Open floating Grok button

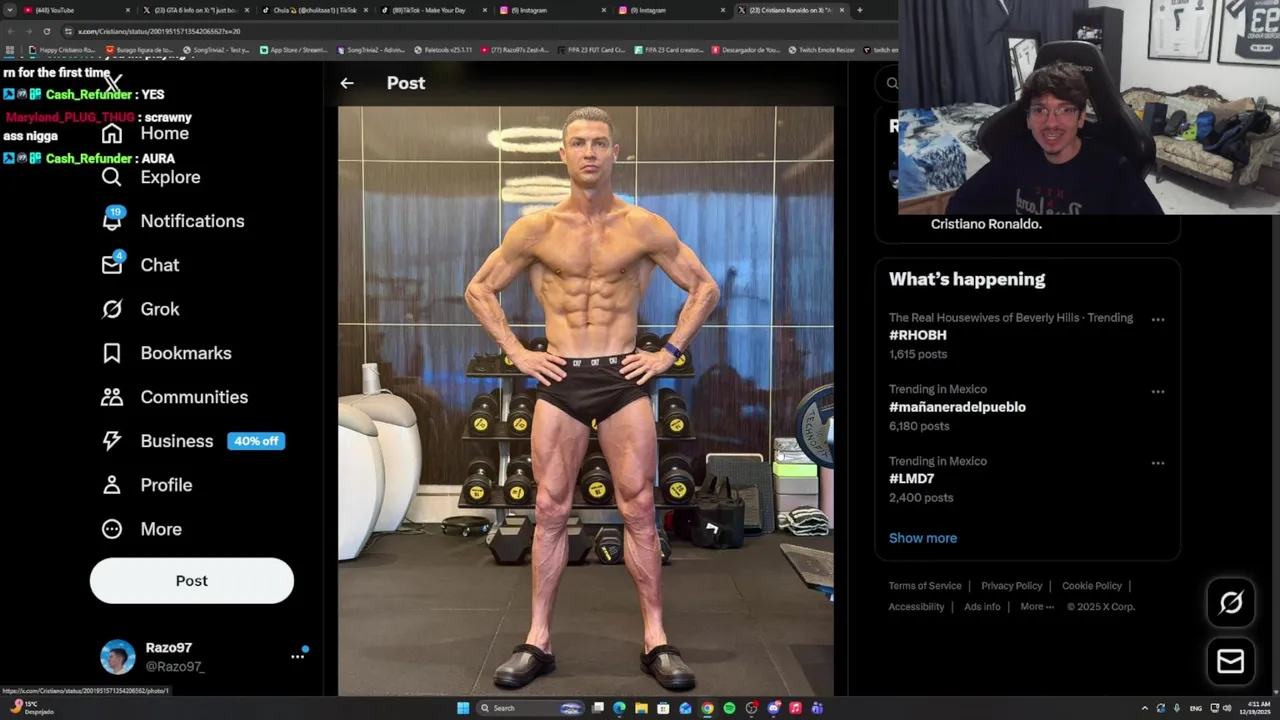click(1231, 602)
